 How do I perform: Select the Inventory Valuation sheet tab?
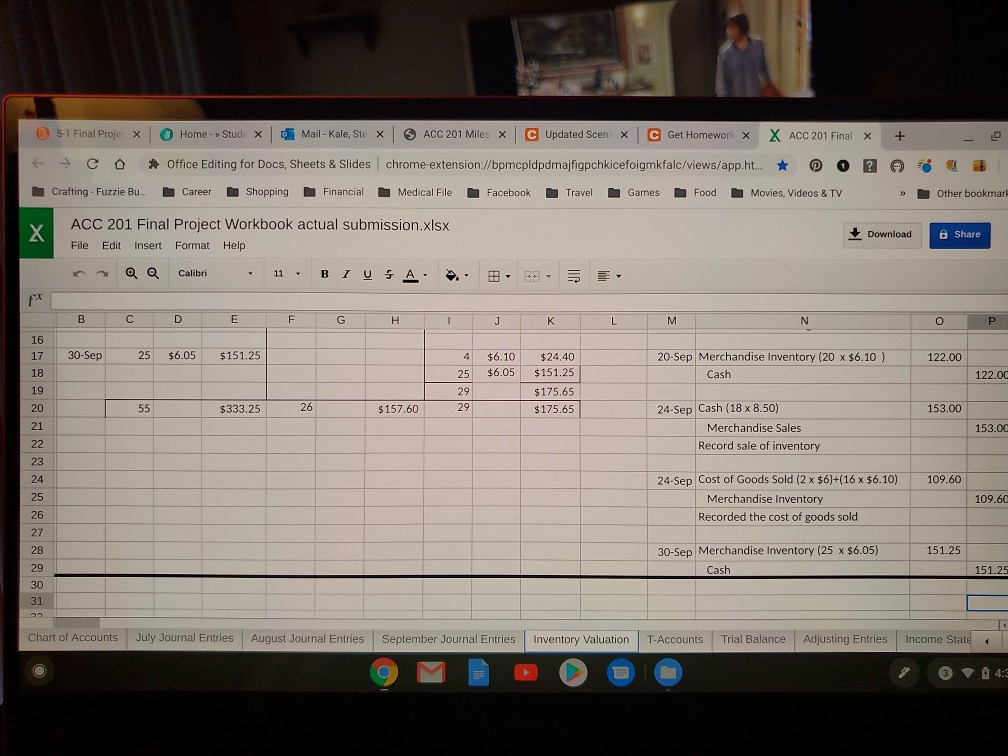[x=581, y=640]
